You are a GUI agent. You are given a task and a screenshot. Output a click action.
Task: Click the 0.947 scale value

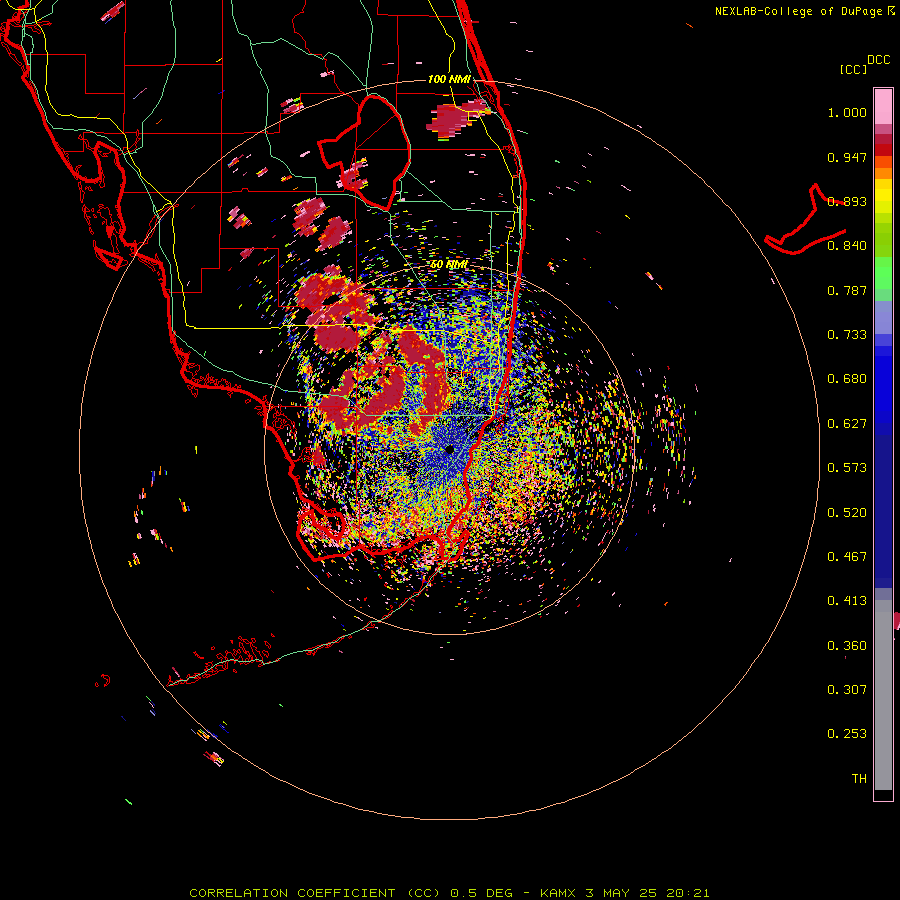point(847,157)
